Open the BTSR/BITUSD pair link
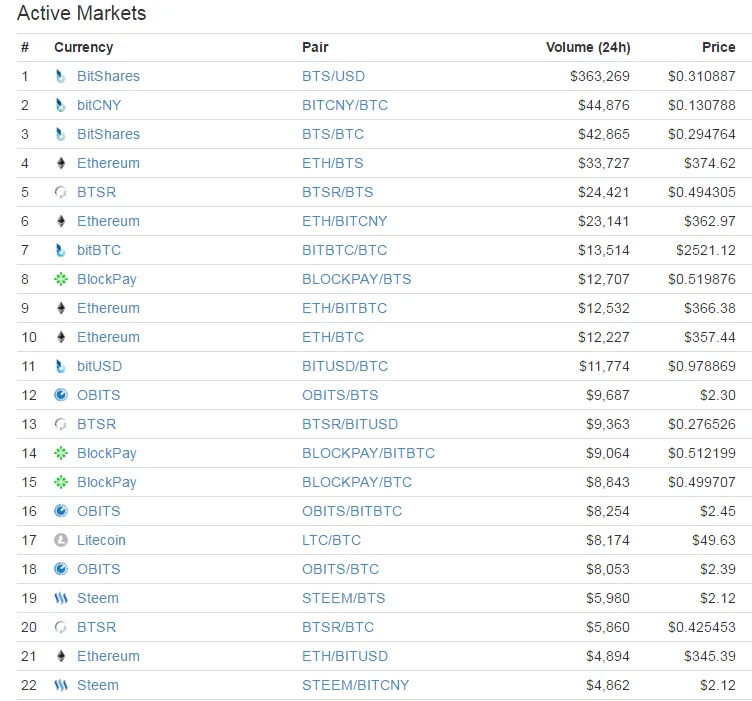The image size is (752, 701). (x=350, y=424)
